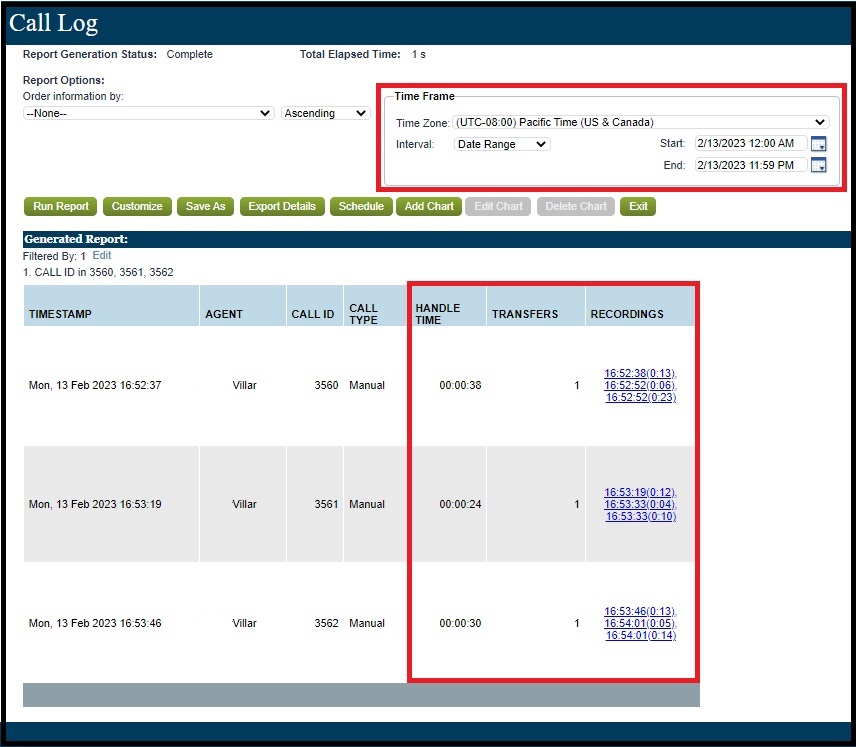Open the Interval Date Range dropdown

point(502,144)
